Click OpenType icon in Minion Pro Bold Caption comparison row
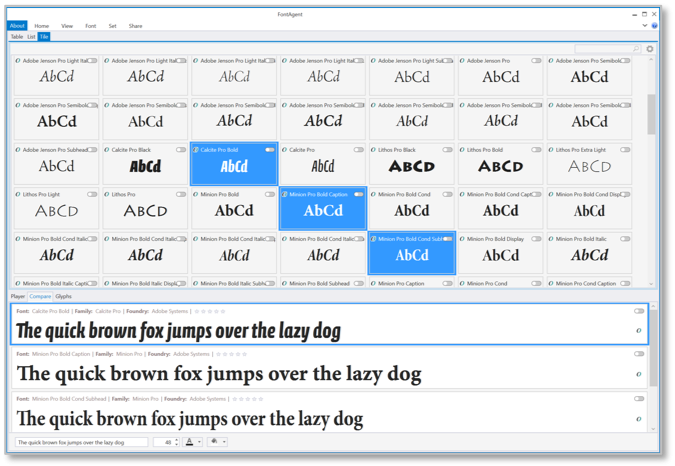 639,374
